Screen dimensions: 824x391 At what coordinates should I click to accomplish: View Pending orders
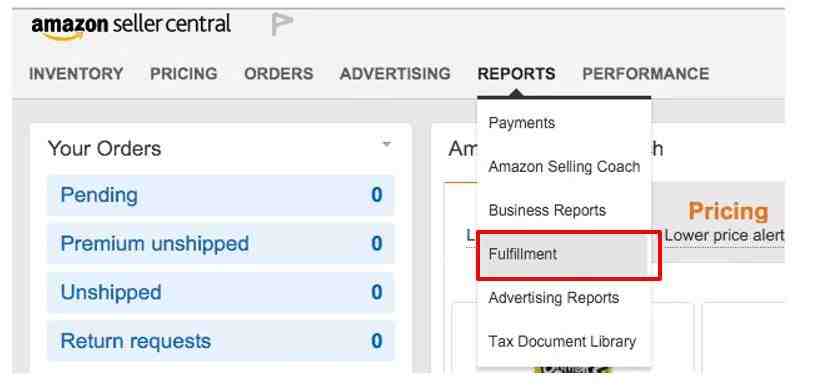point(220,195)
